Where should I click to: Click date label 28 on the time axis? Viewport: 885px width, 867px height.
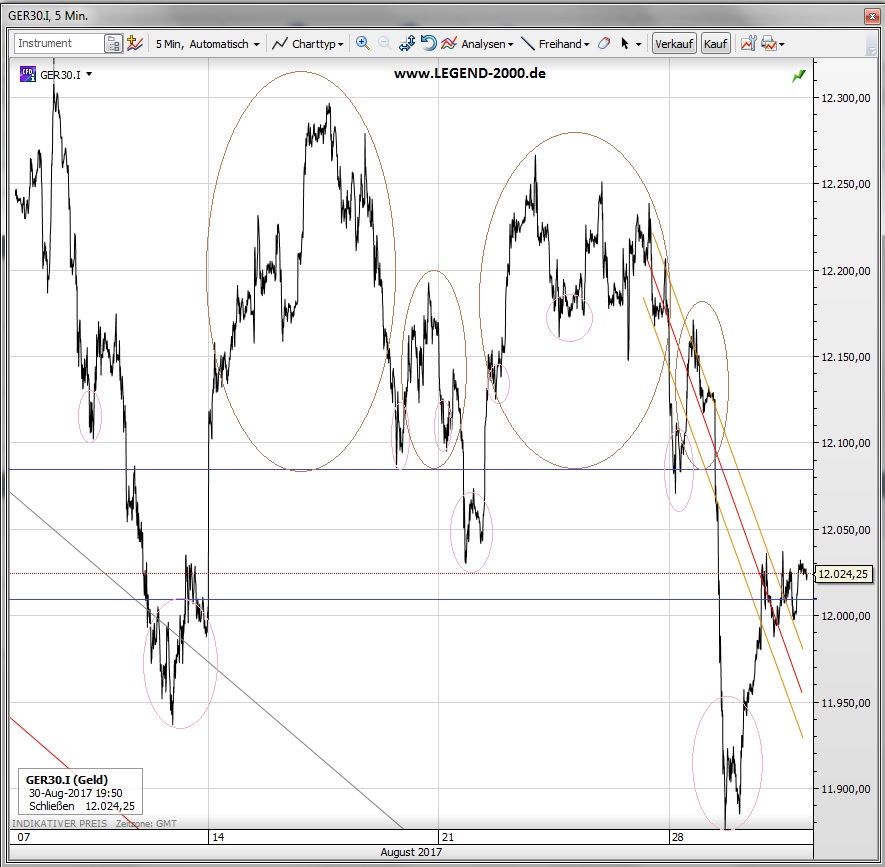click(677, 837)
